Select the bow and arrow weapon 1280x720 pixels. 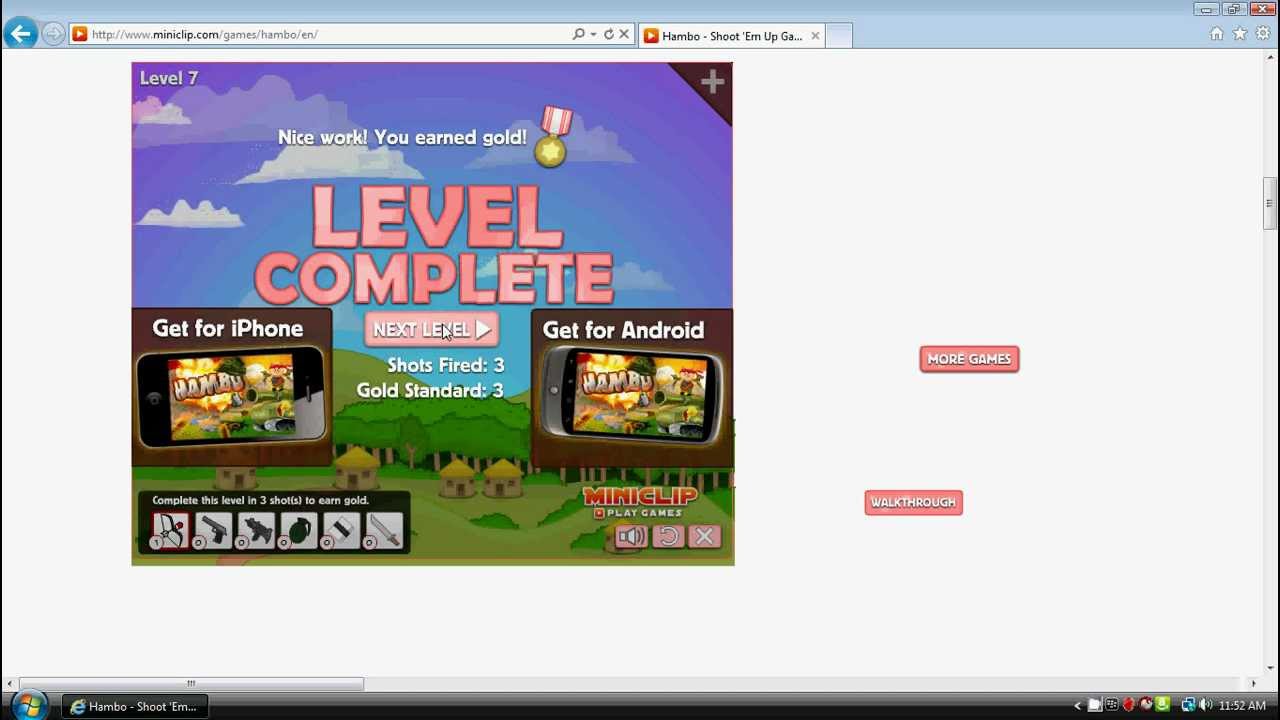(171, 530)
